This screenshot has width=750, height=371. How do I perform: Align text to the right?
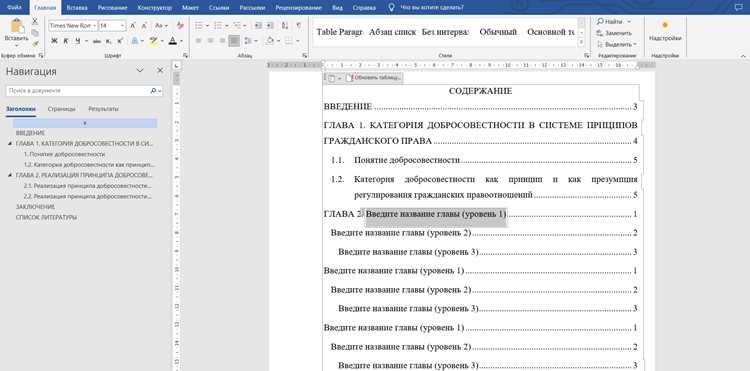(x=222, y=41)
